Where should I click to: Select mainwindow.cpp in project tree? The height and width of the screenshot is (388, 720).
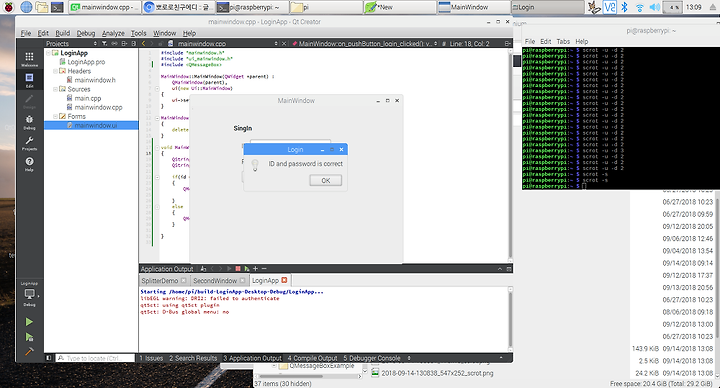click(x=98, y=107)
